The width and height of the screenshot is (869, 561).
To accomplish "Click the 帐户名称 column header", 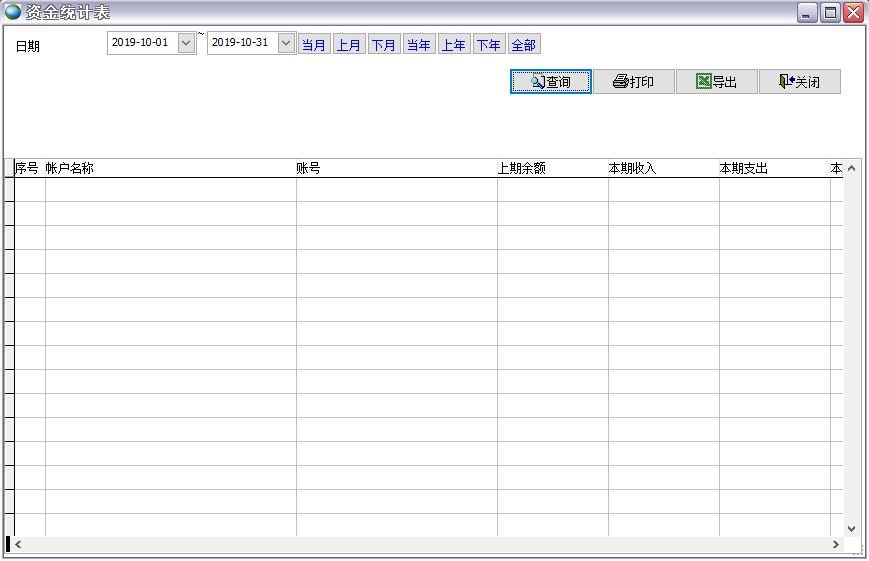I will tap(170, 168).
